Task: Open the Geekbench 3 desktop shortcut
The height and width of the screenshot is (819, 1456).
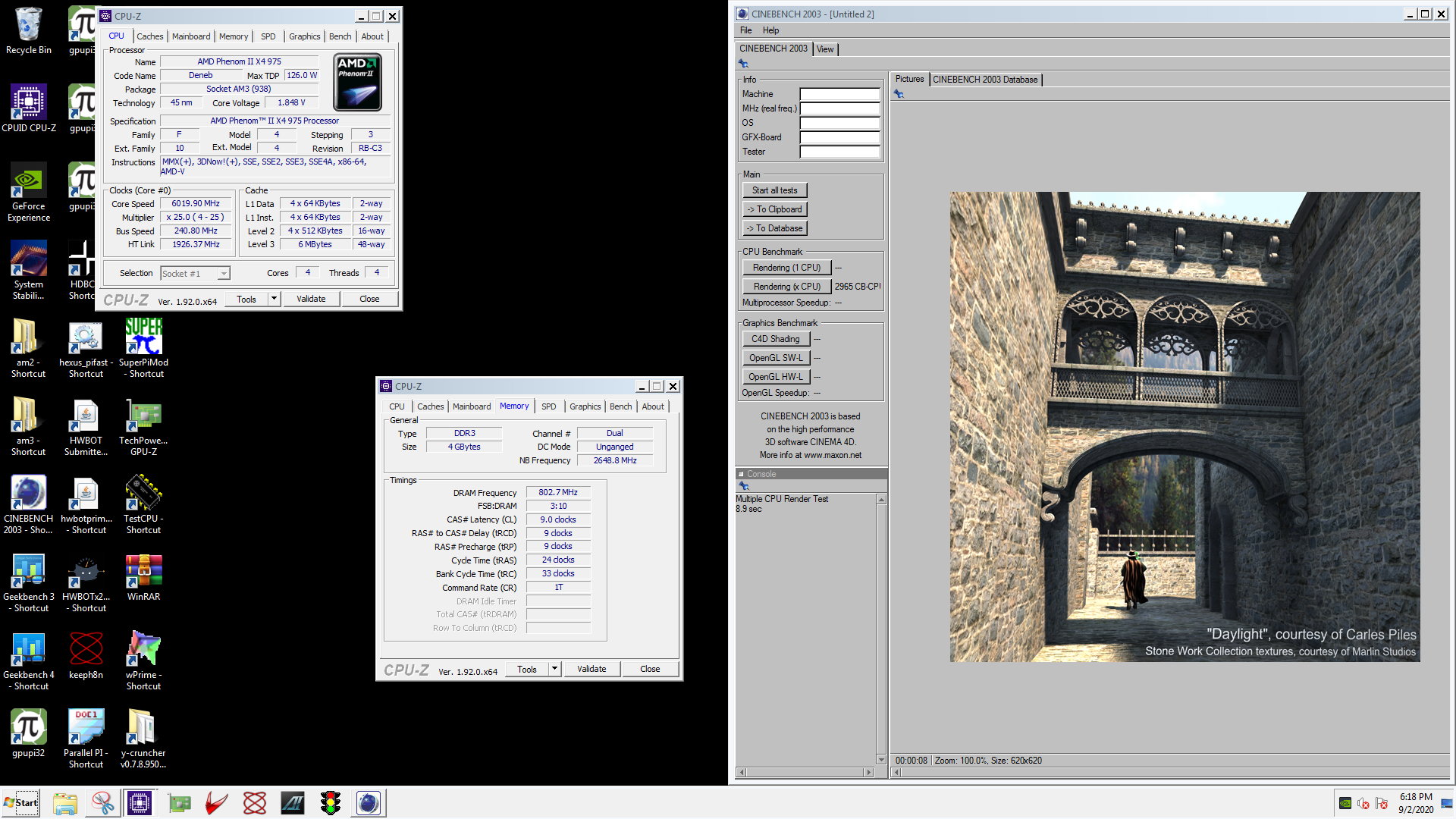Action: coord(28,582)
